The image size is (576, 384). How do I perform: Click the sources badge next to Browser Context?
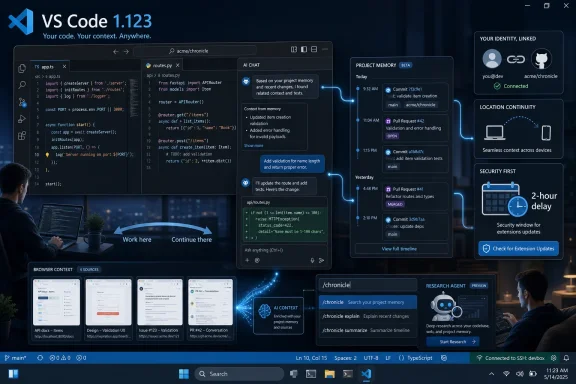tap(89, 269)
